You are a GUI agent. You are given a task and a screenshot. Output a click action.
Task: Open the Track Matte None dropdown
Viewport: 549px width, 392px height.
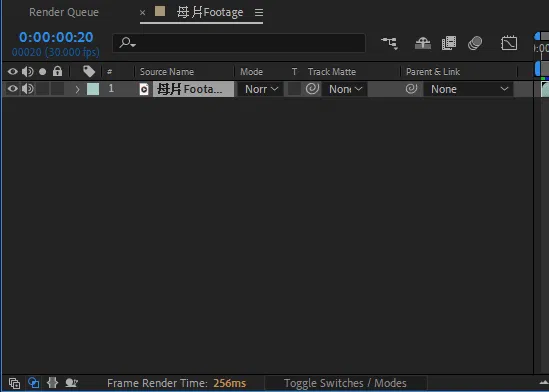pyautogui.click(x=345, y=89)
